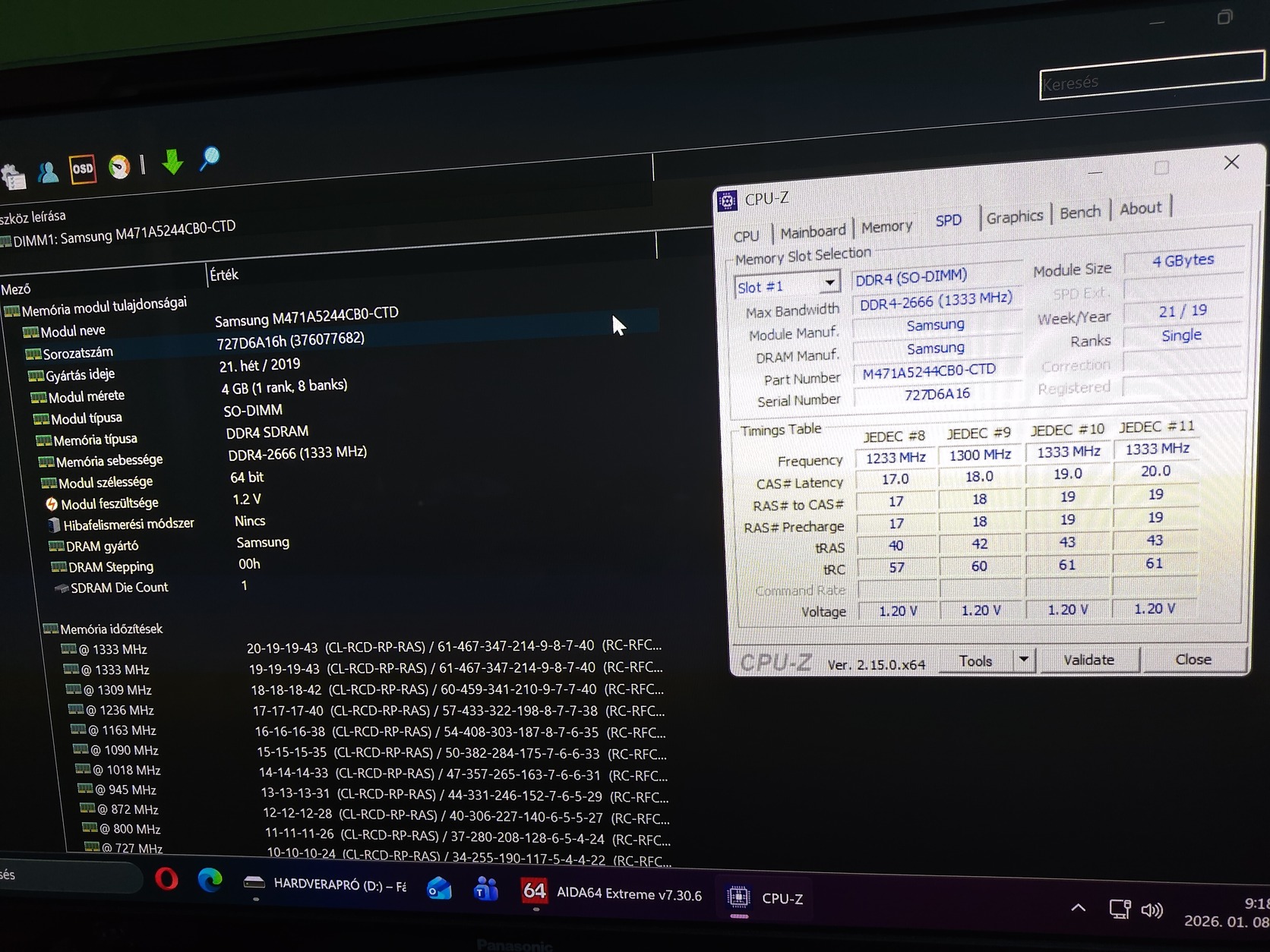Switch to AIDA64 Extreme taskbar button
The height and width of the screenshot is (952, 1270).
click(x=611, y=893)
